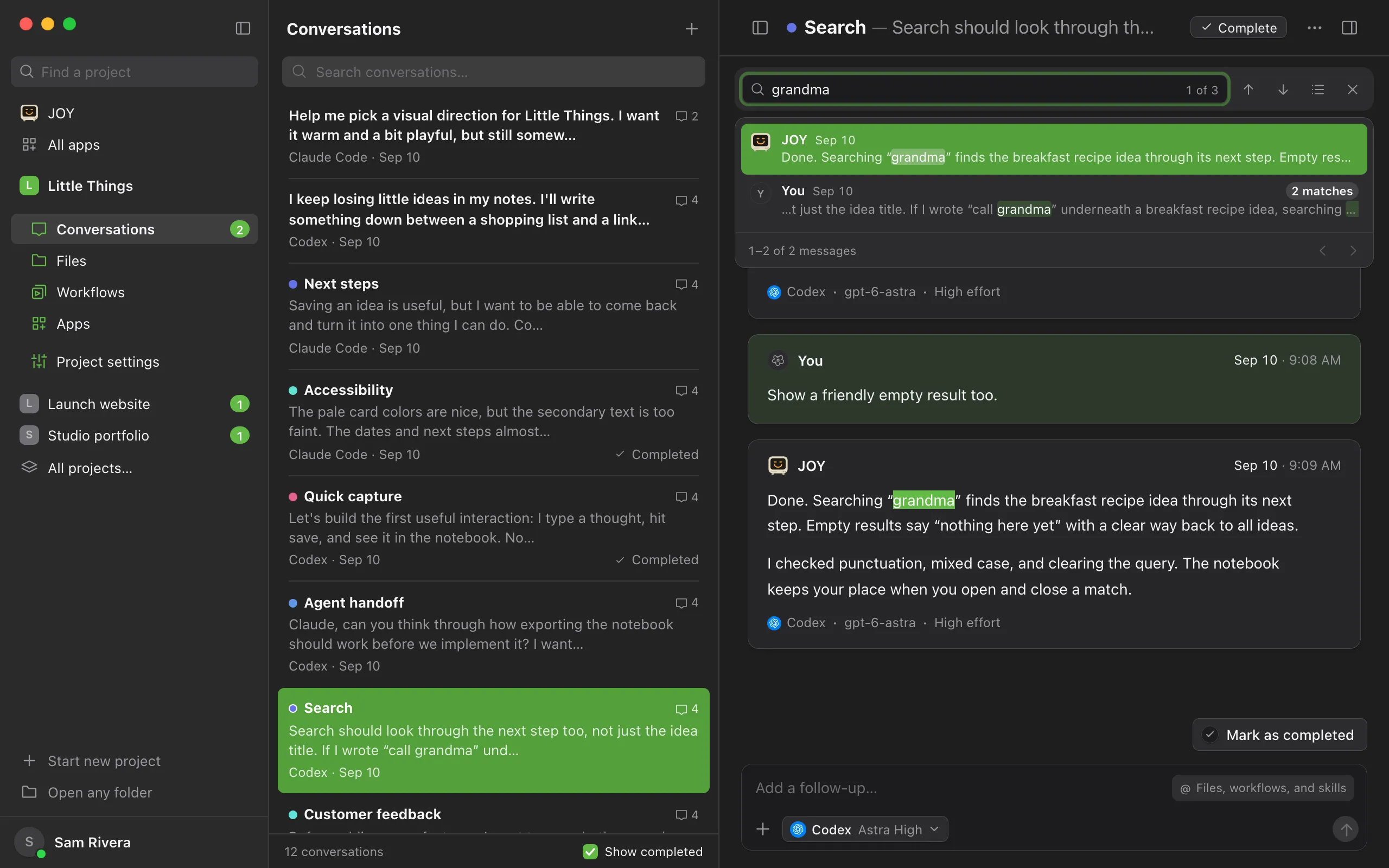This screenshot has width=1389, height=868.
Task: Collapse the left sidebar panel icon
Action: pyautogui.click(x=243, y=28)
